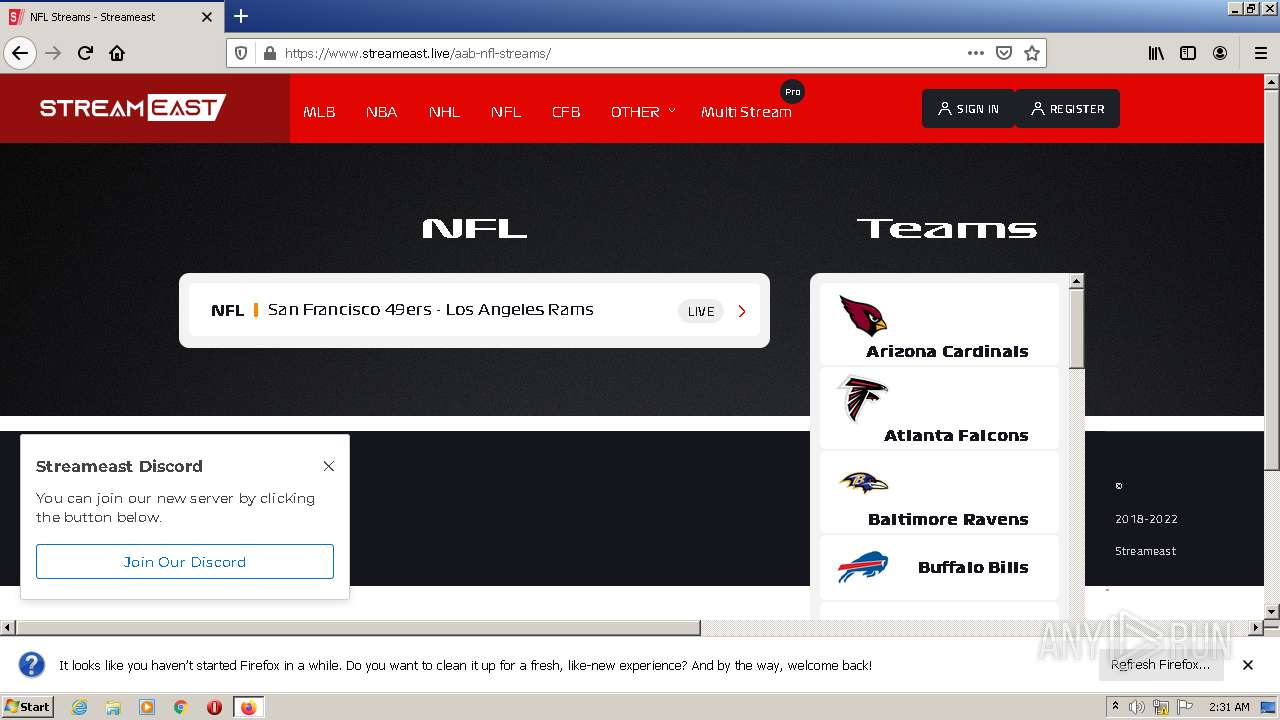
Task: Open the Firefox Library icon
Action: 1156,53
